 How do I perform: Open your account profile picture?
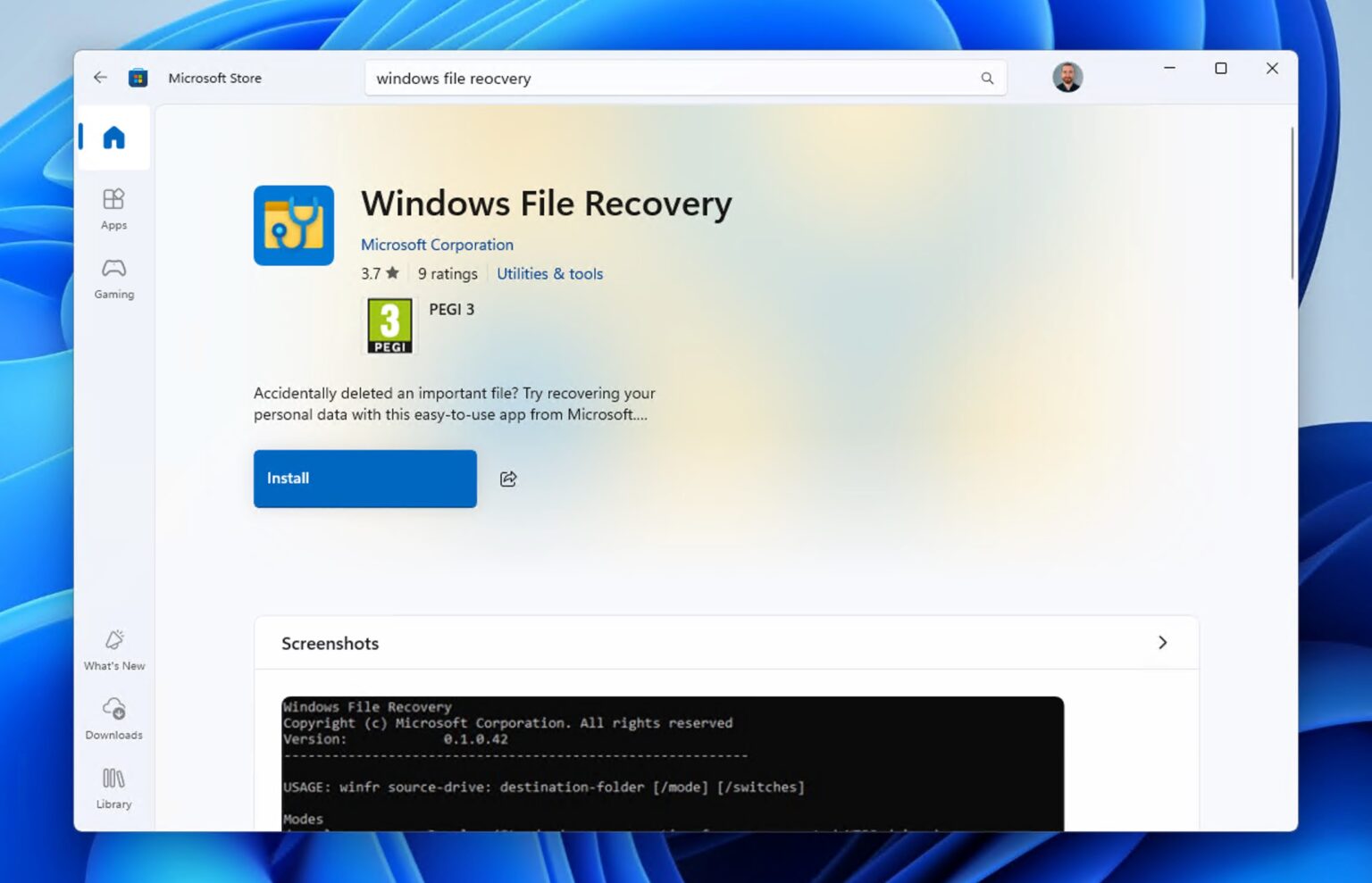(x=1068, y=77)
